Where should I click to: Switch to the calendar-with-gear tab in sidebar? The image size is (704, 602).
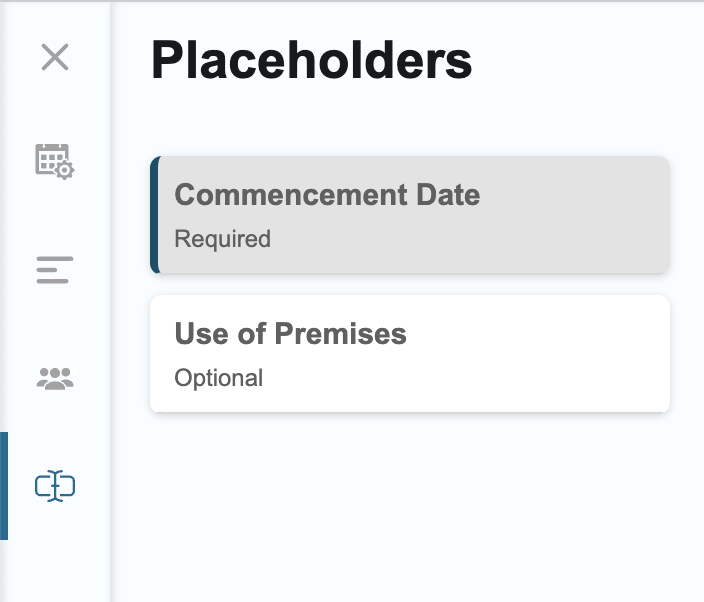point(55,162)
